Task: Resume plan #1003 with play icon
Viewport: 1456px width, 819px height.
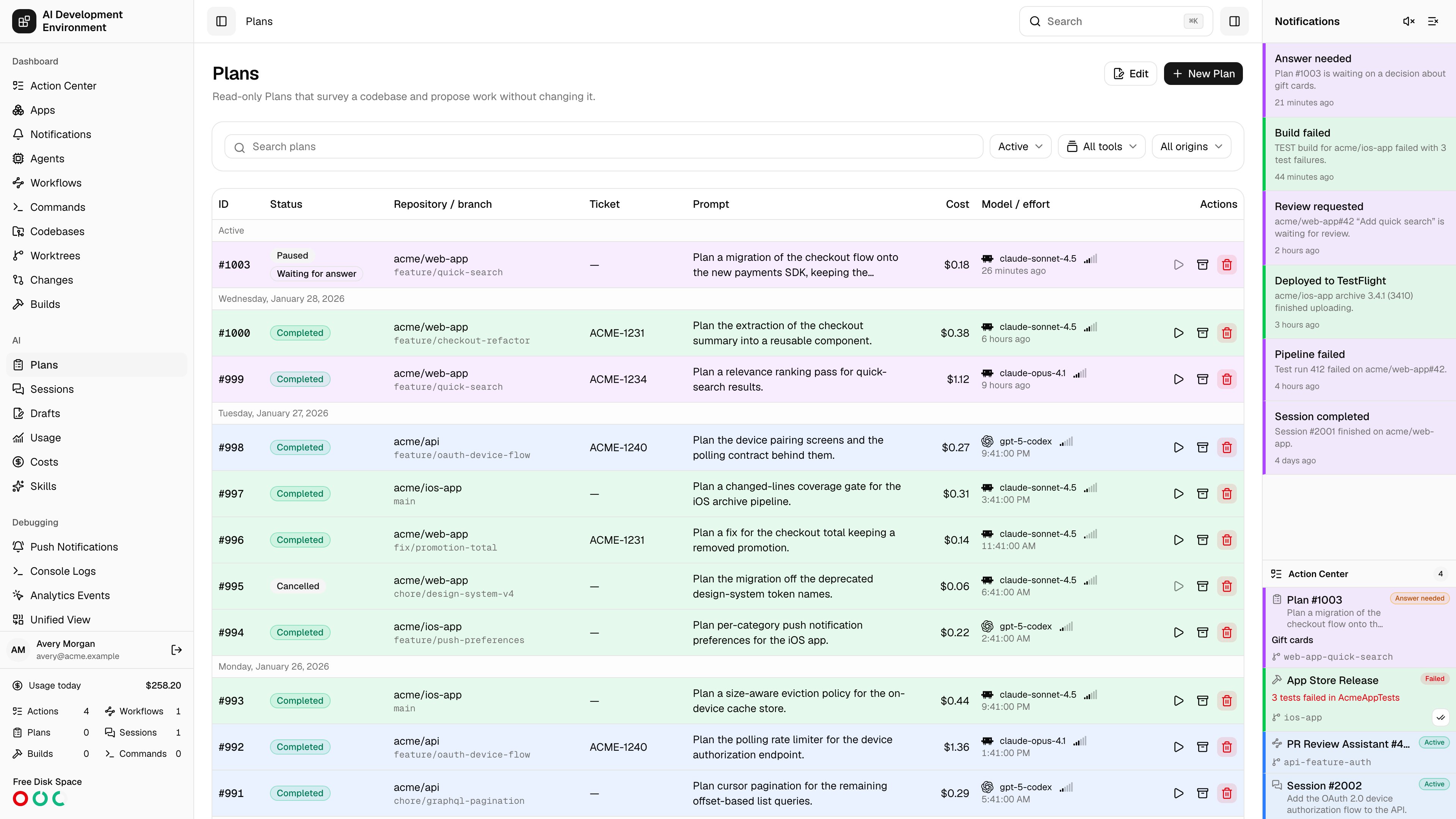Action: coord(1178,265)
